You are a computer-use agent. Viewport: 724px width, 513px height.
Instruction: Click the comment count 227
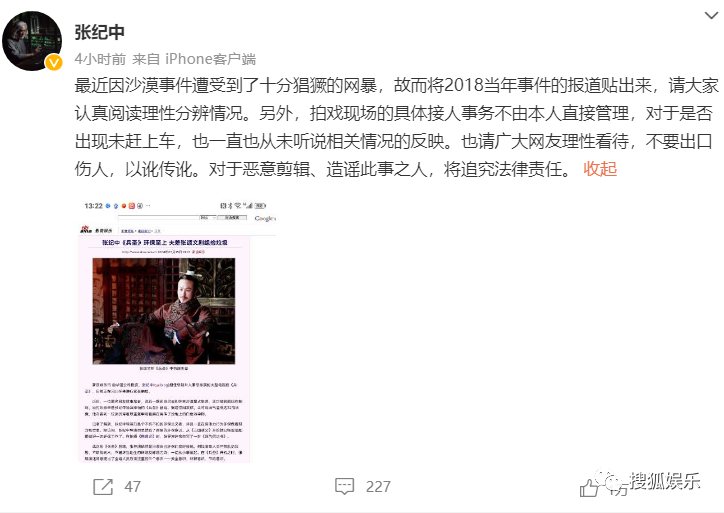[378, 487]
